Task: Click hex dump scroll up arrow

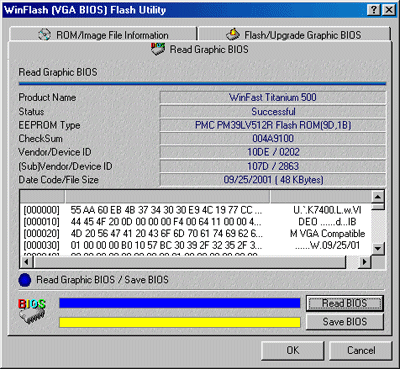Action: (378, 197)
